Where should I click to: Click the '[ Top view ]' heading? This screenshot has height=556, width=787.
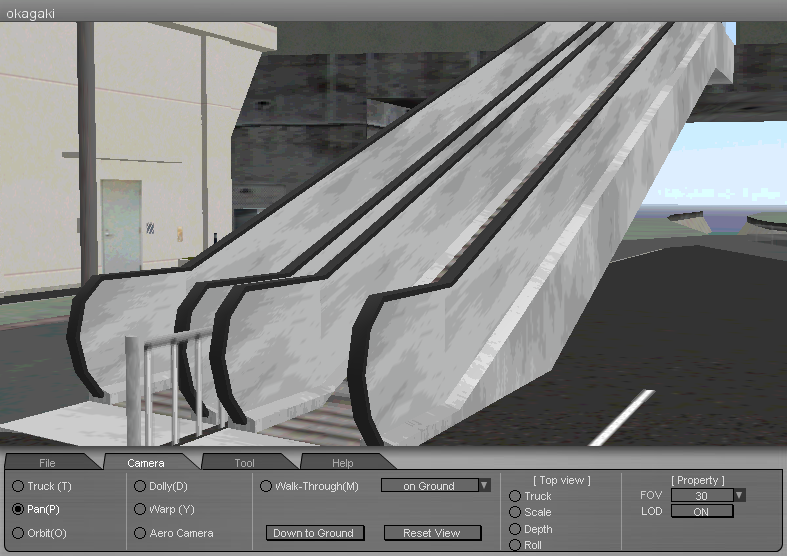coord(562,480)
